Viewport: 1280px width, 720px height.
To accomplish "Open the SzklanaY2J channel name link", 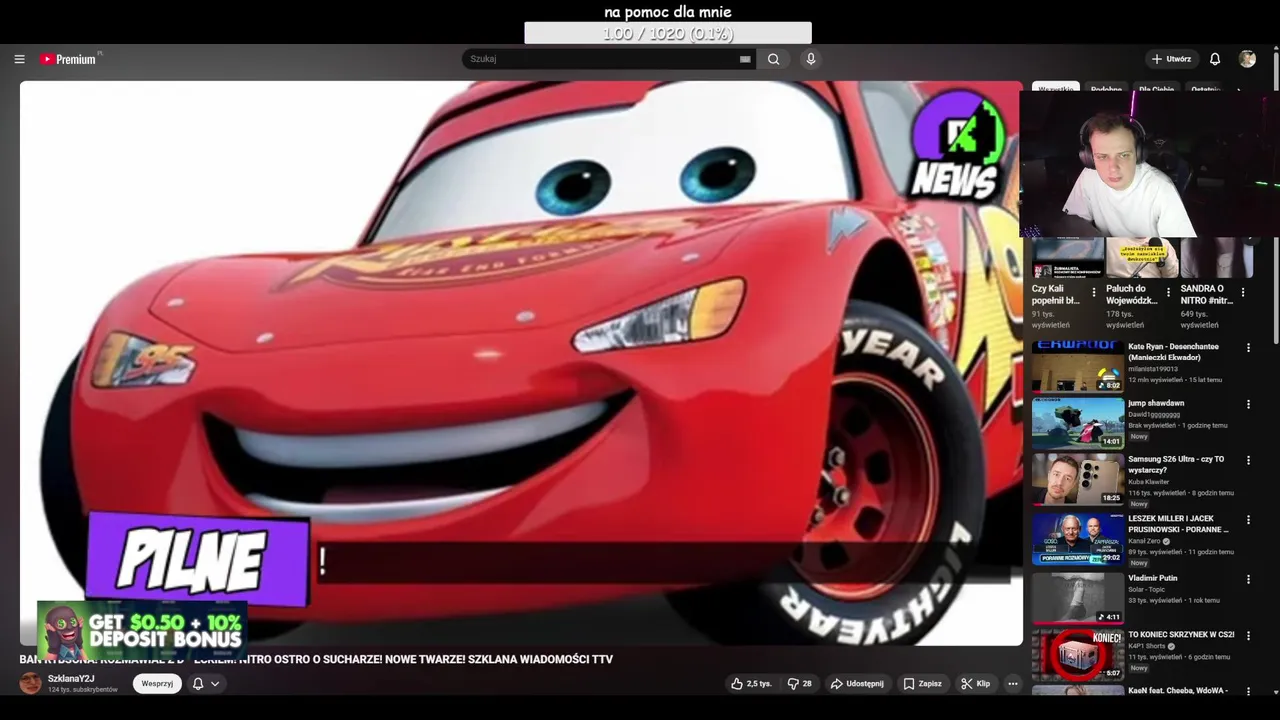I will (x=71, y=678).
